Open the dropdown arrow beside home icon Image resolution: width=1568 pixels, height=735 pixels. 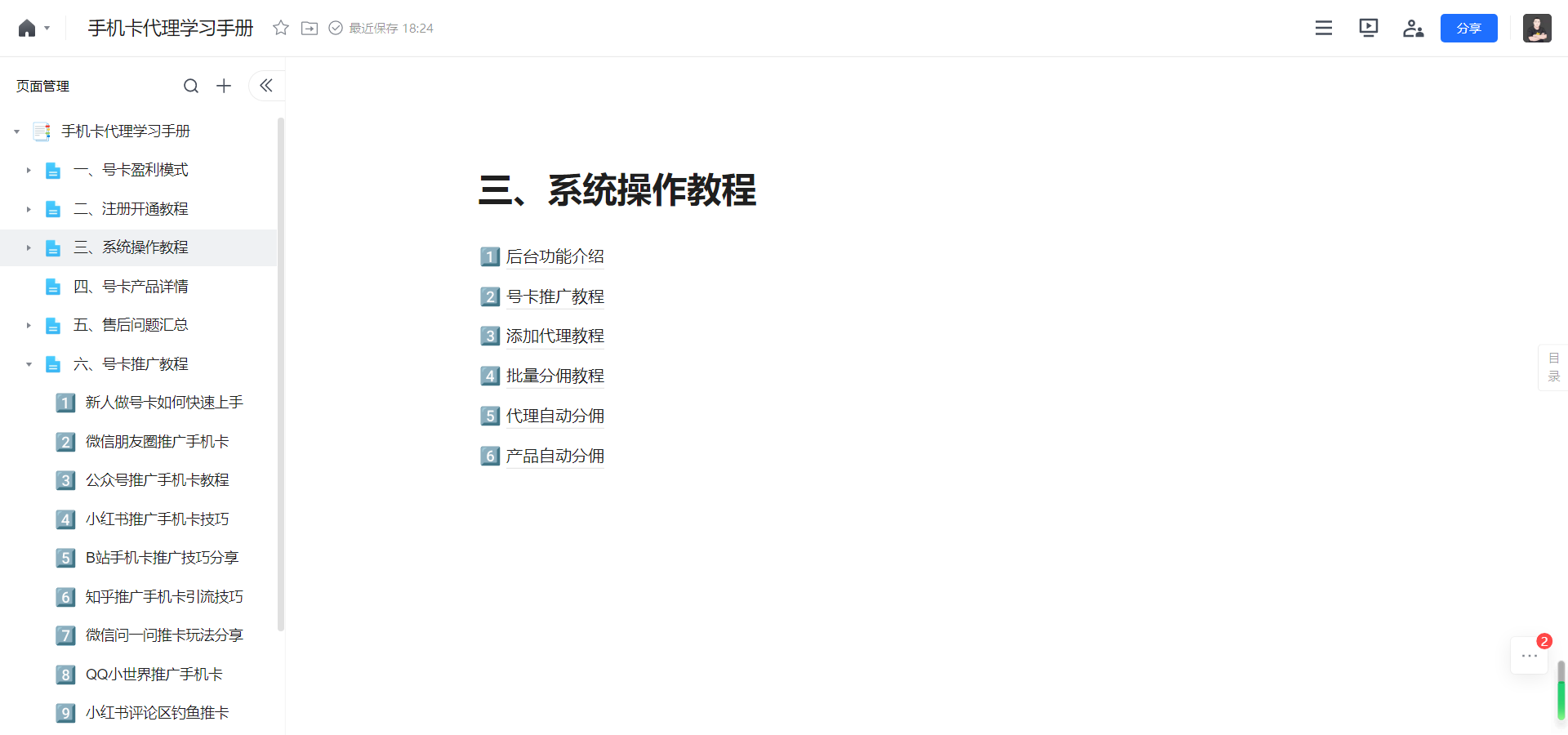coord(47,27)
